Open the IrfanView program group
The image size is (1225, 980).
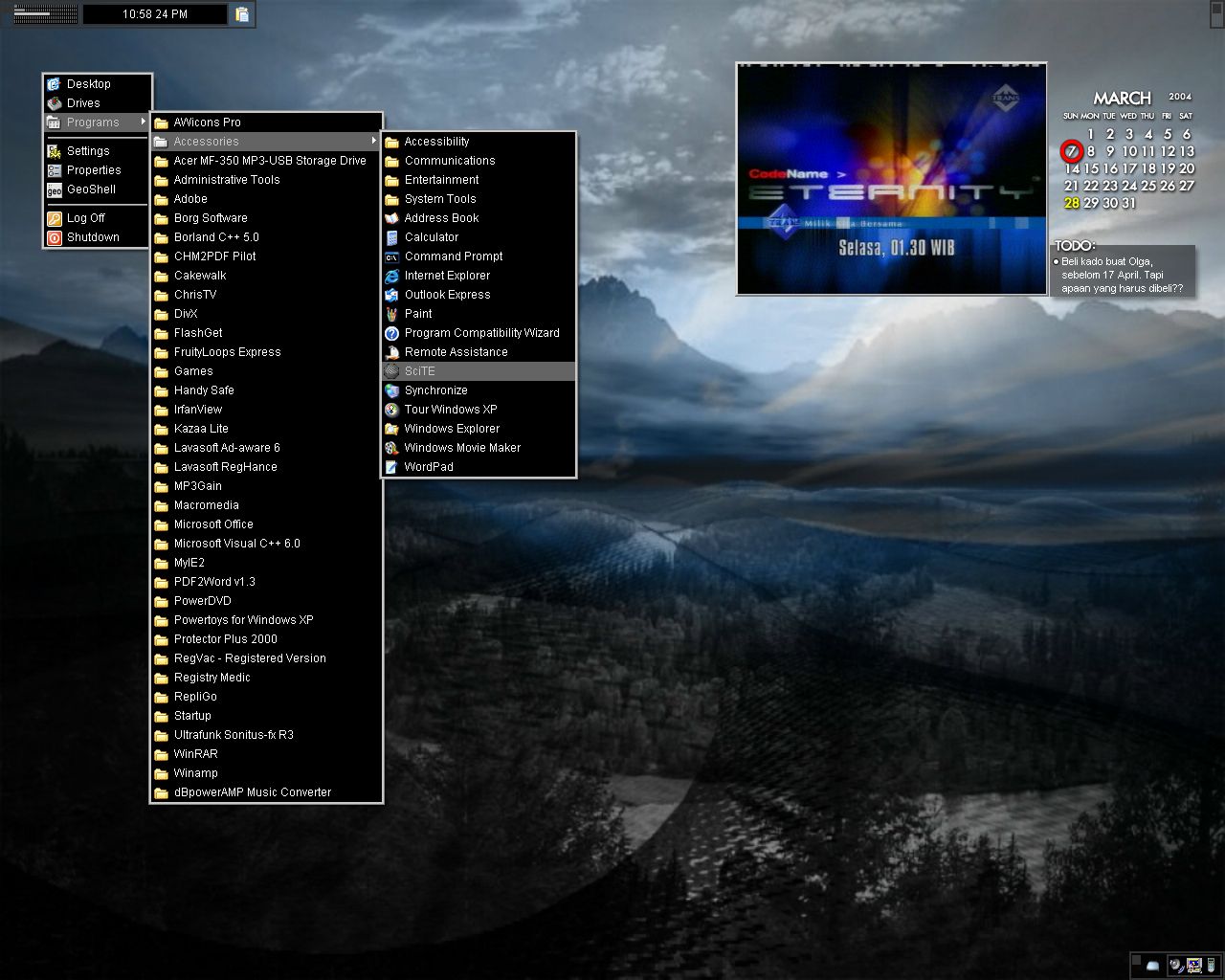[x=267, y=410]
